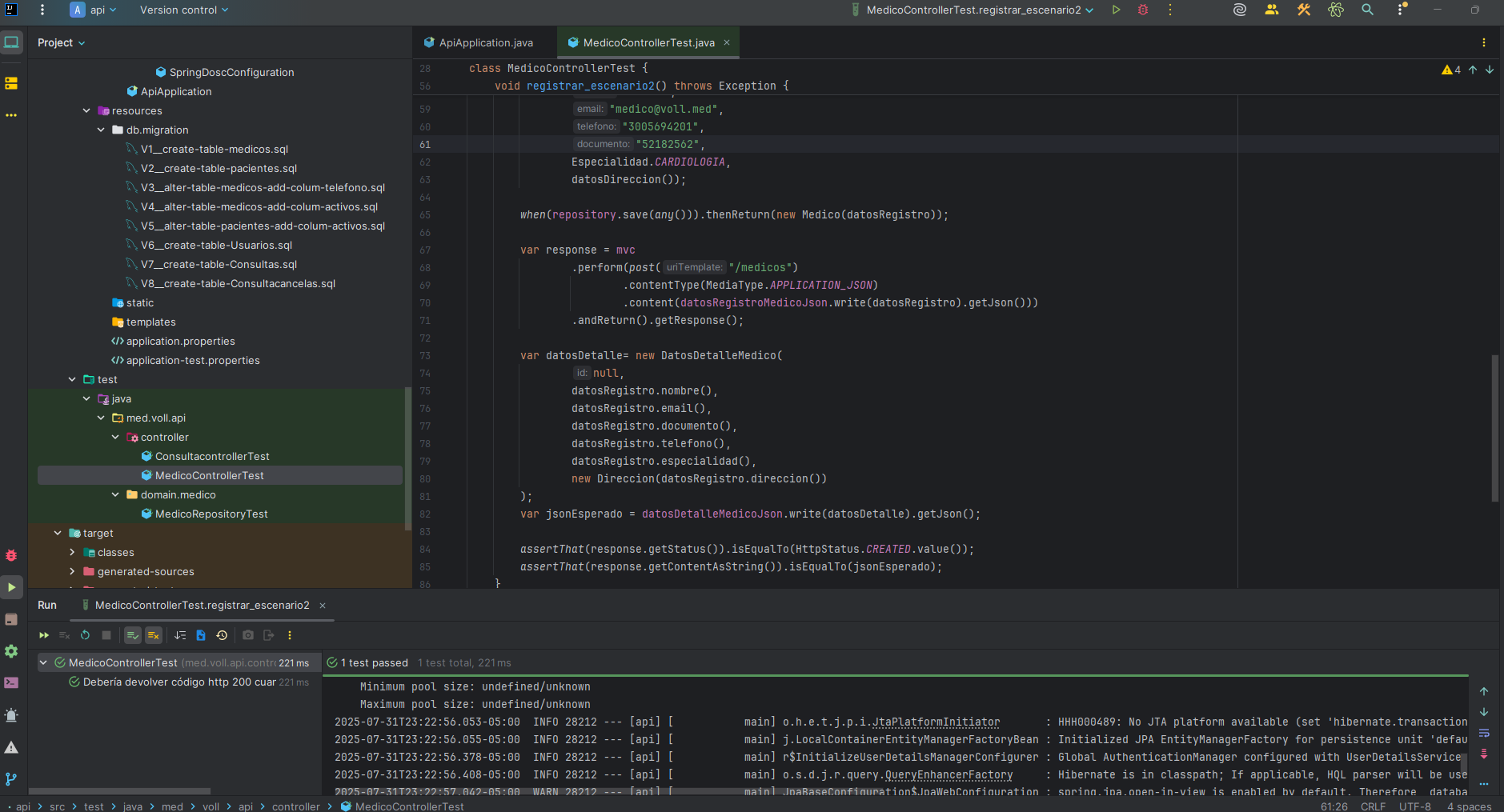The image size is (1504, 812).
Task: Open the Debug tool window in left sidebar
Action: (x=11, y=555)
